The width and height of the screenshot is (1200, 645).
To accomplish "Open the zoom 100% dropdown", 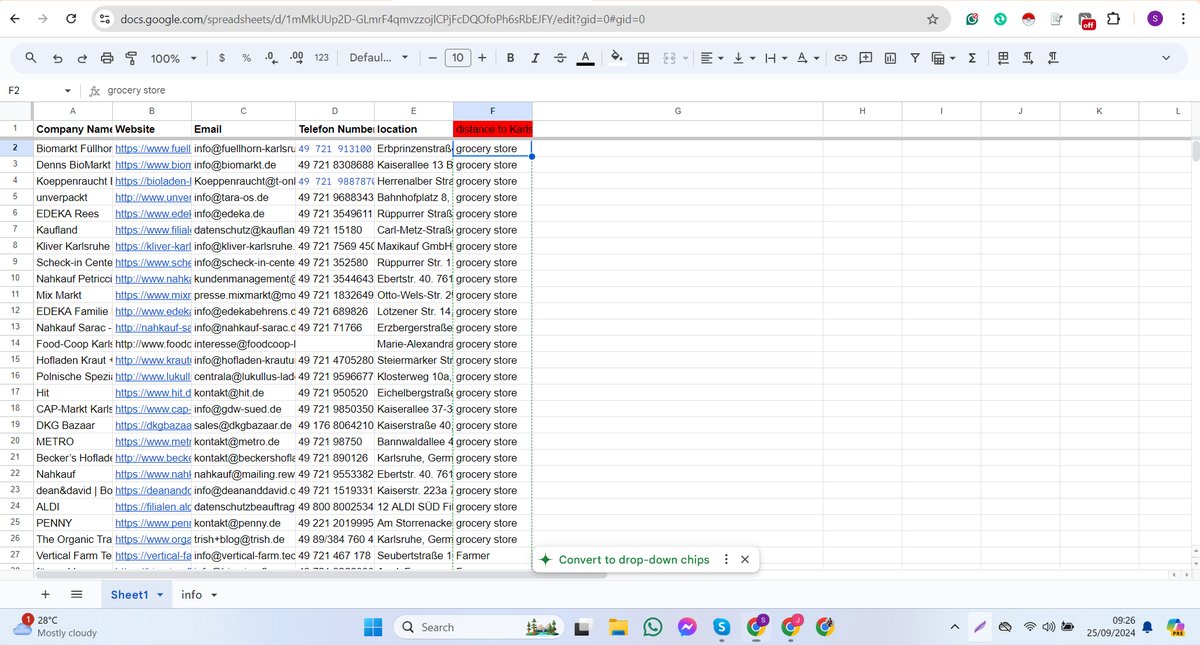I will [x=174, y=59].
